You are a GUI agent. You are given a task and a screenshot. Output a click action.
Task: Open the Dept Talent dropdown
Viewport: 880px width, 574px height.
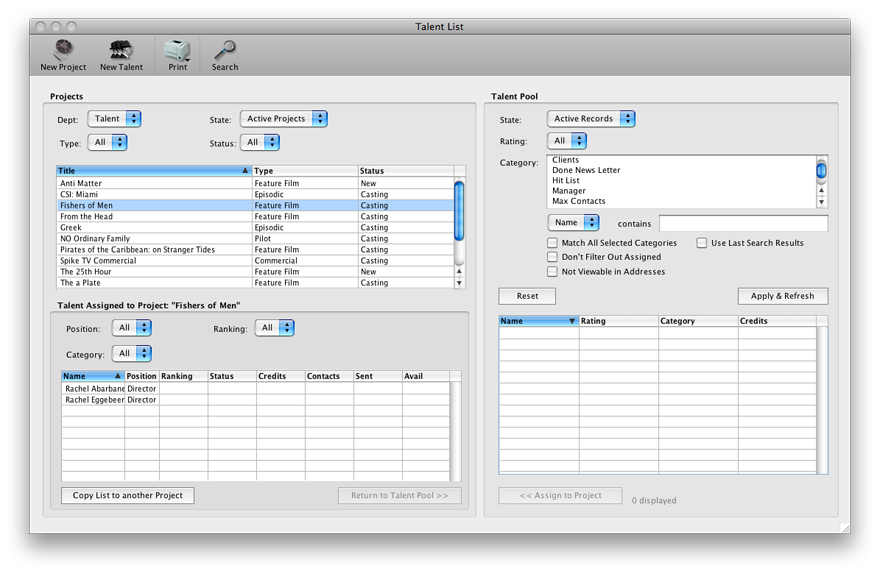click(114, 119)
